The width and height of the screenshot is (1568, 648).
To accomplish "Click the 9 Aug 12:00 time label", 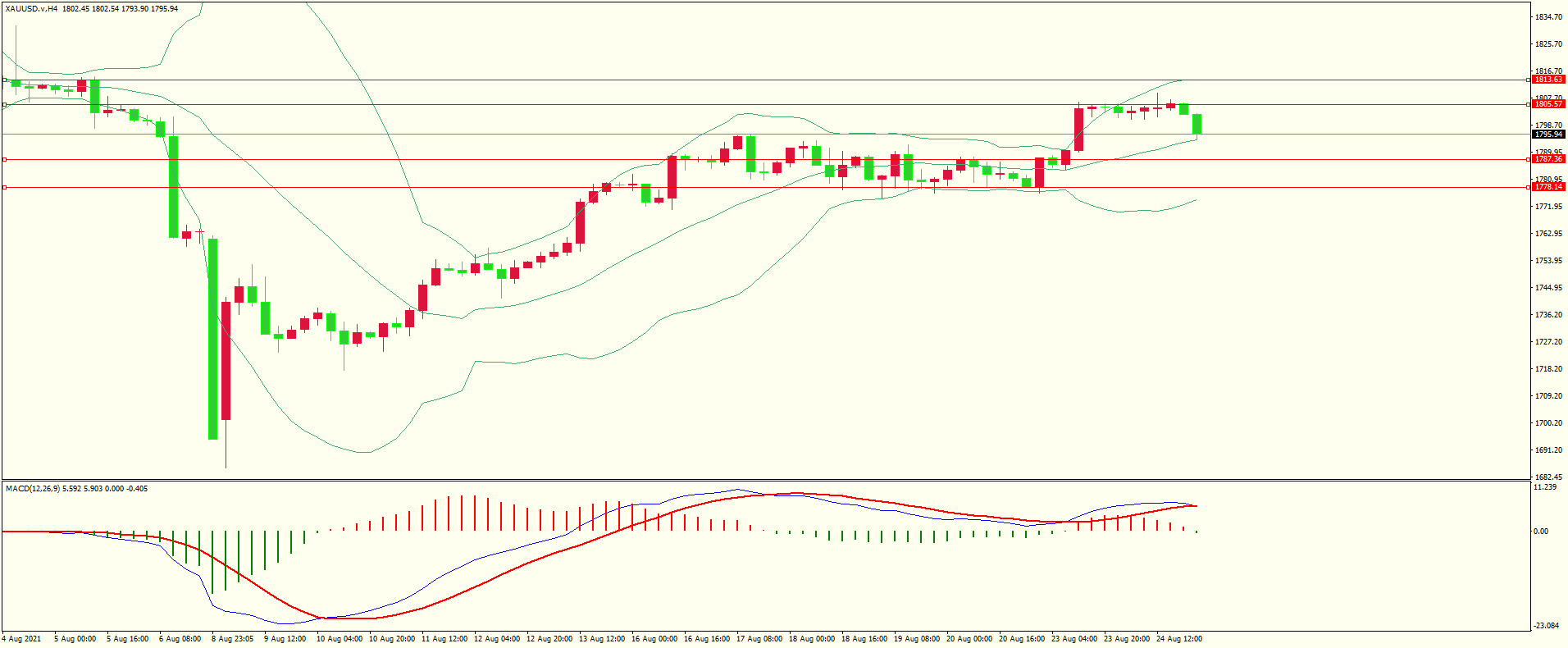I will tap(285, 639).
